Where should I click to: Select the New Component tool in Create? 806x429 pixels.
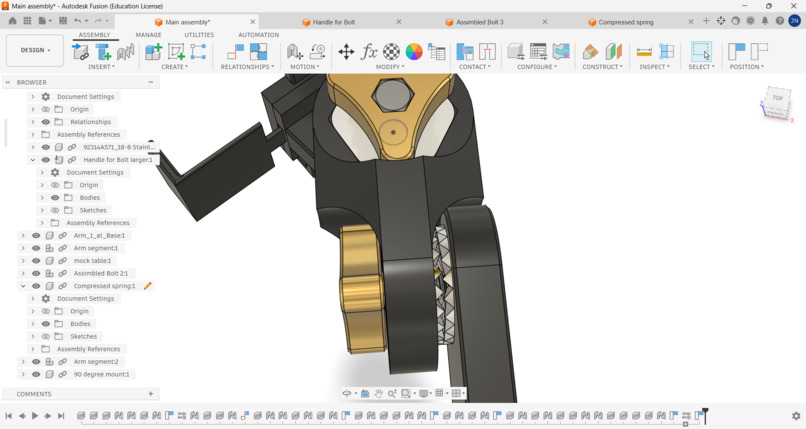tap(153, 51)
